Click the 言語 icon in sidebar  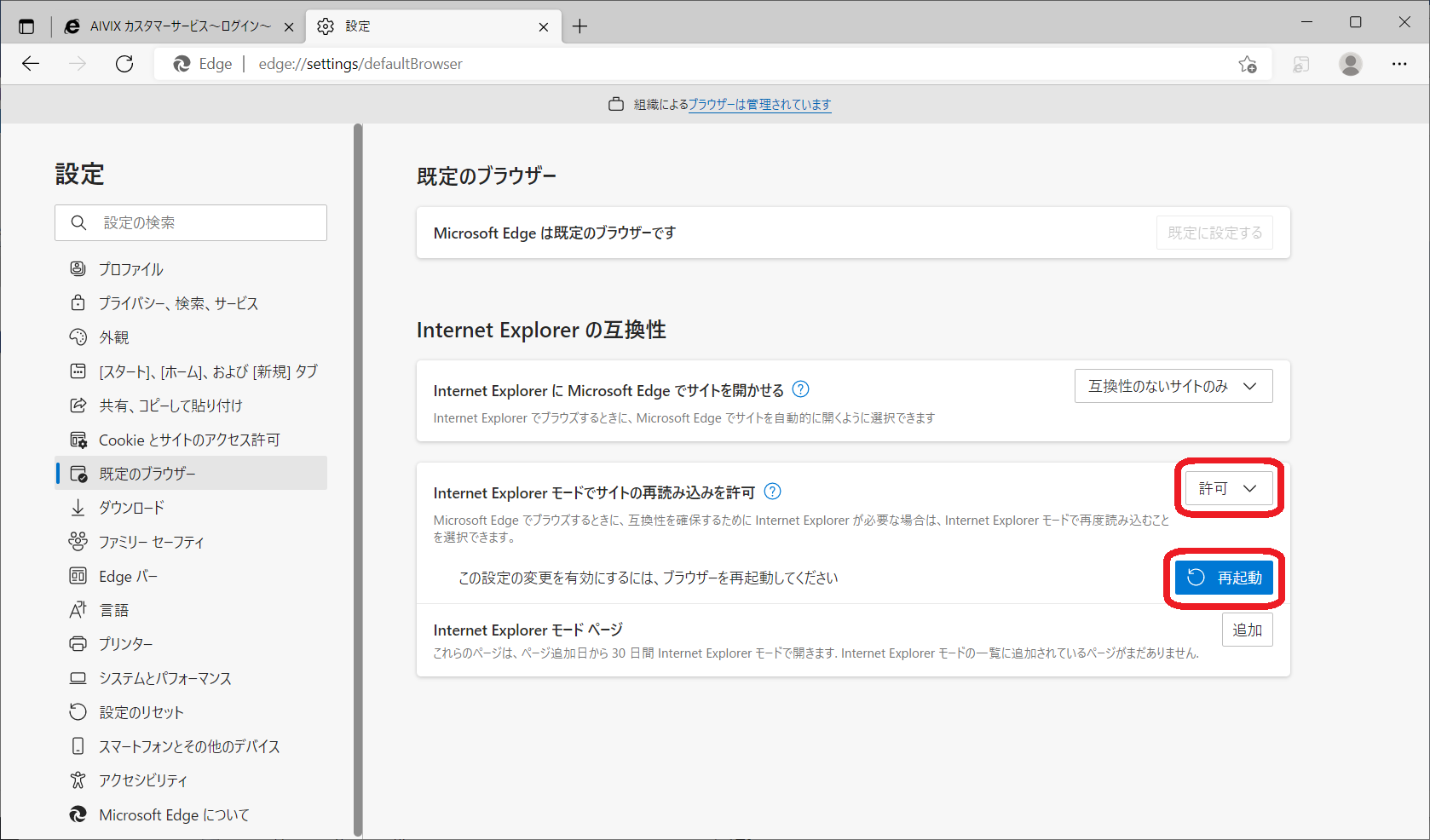coord(78,610)
